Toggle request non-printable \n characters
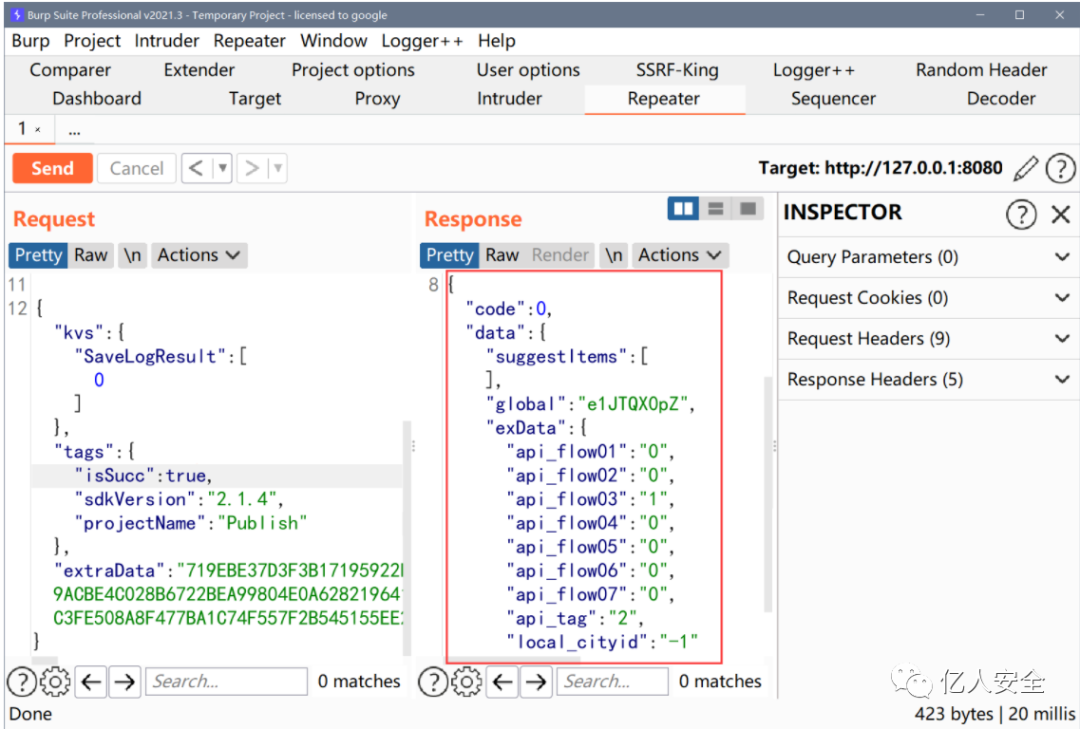The image size is (1080, 729). point(132,255)
